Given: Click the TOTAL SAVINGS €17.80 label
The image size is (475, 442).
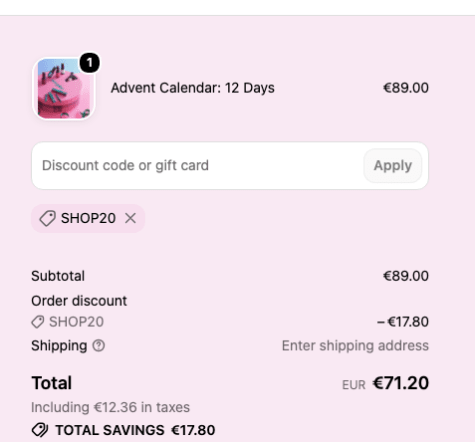Looking at the screenshot, I should click(135, 430).
